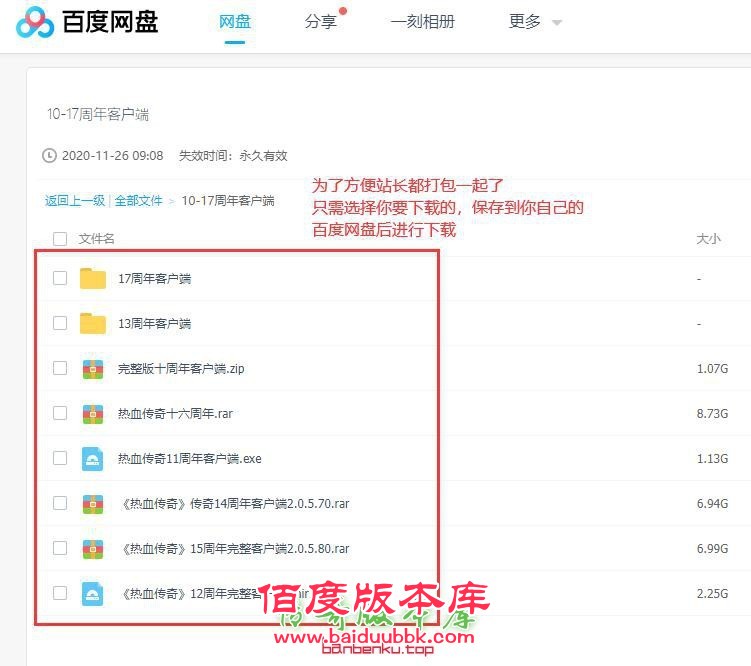Click the 15周年完整客户端2.0.5.80.rar archive icon

93,548
